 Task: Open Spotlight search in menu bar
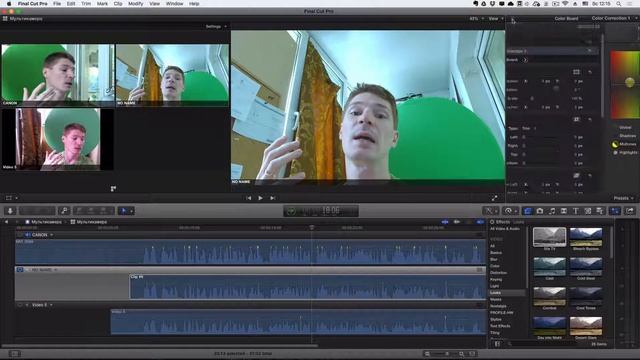pyautogui.click(x=619, y=3)
